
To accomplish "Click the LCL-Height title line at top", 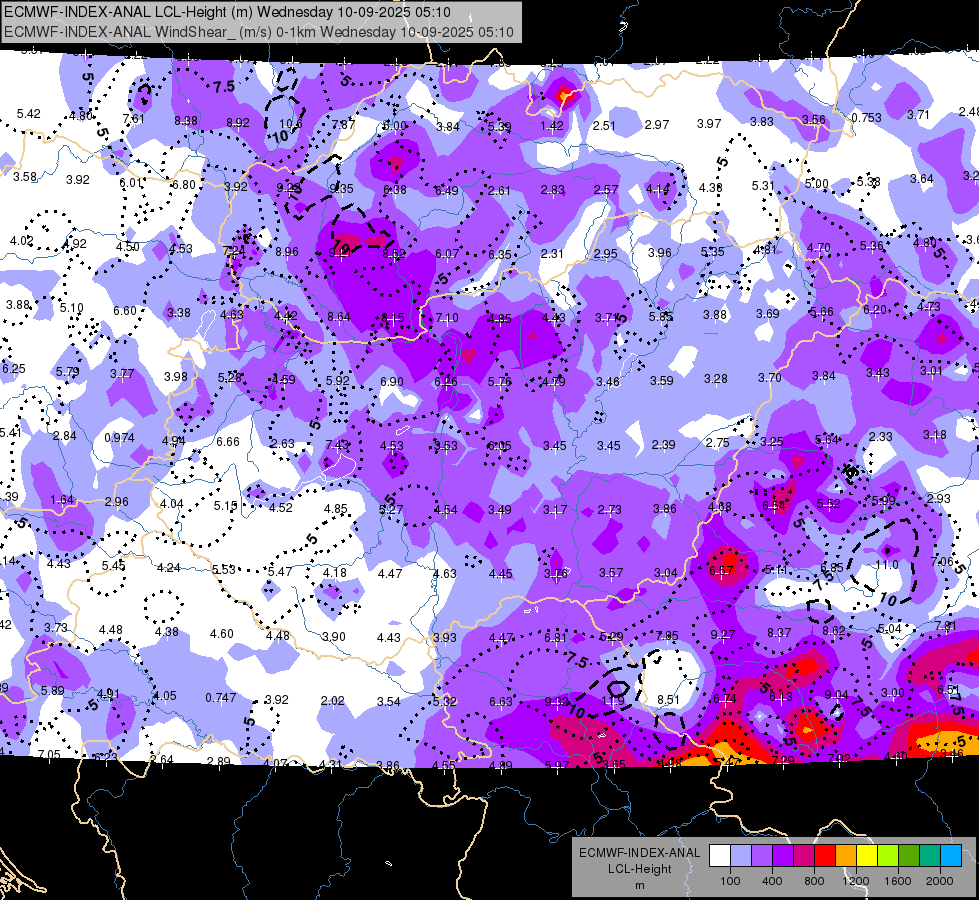I will coord(227,12).
